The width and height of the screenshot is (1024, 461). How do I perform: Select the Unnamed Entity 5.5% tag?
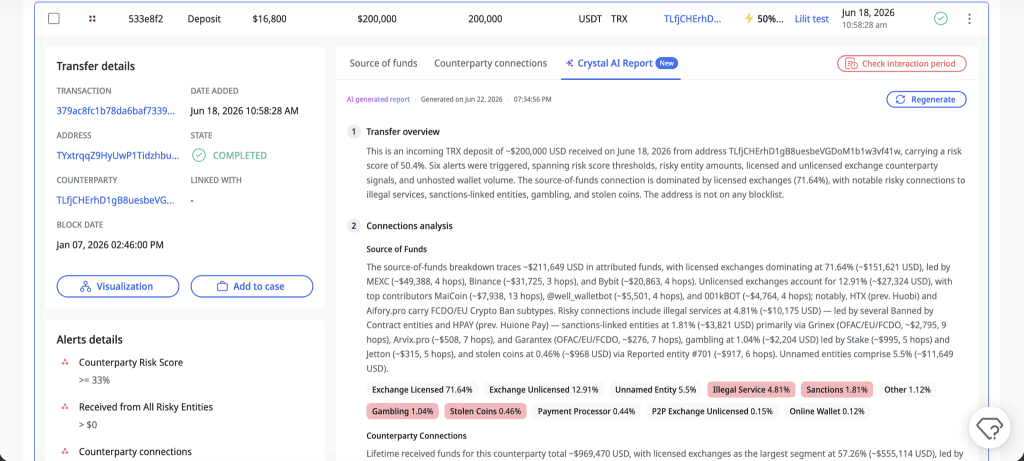coord(655,390)
